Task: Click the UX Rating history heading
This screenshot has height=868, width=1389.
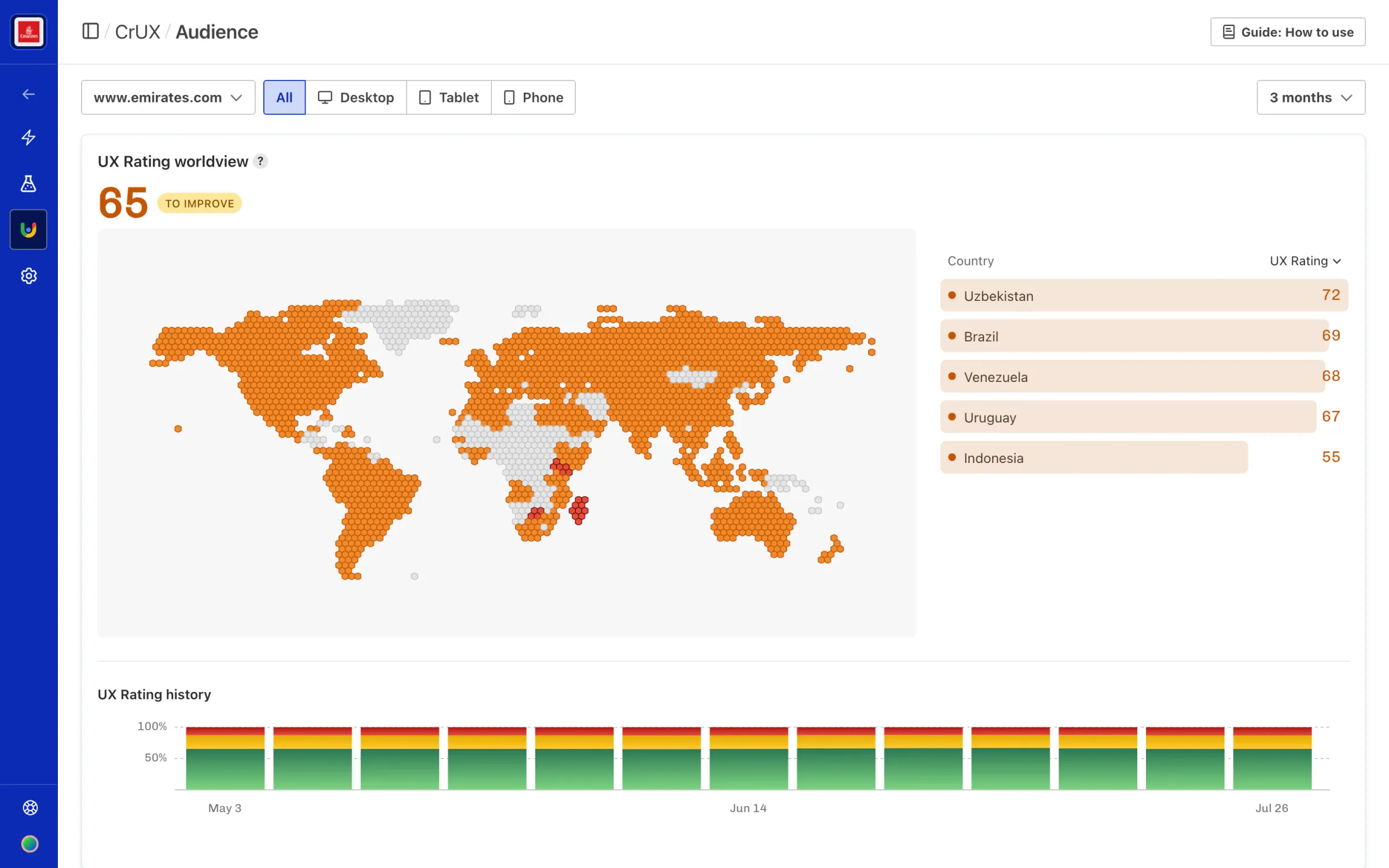Action: (154, 694)
